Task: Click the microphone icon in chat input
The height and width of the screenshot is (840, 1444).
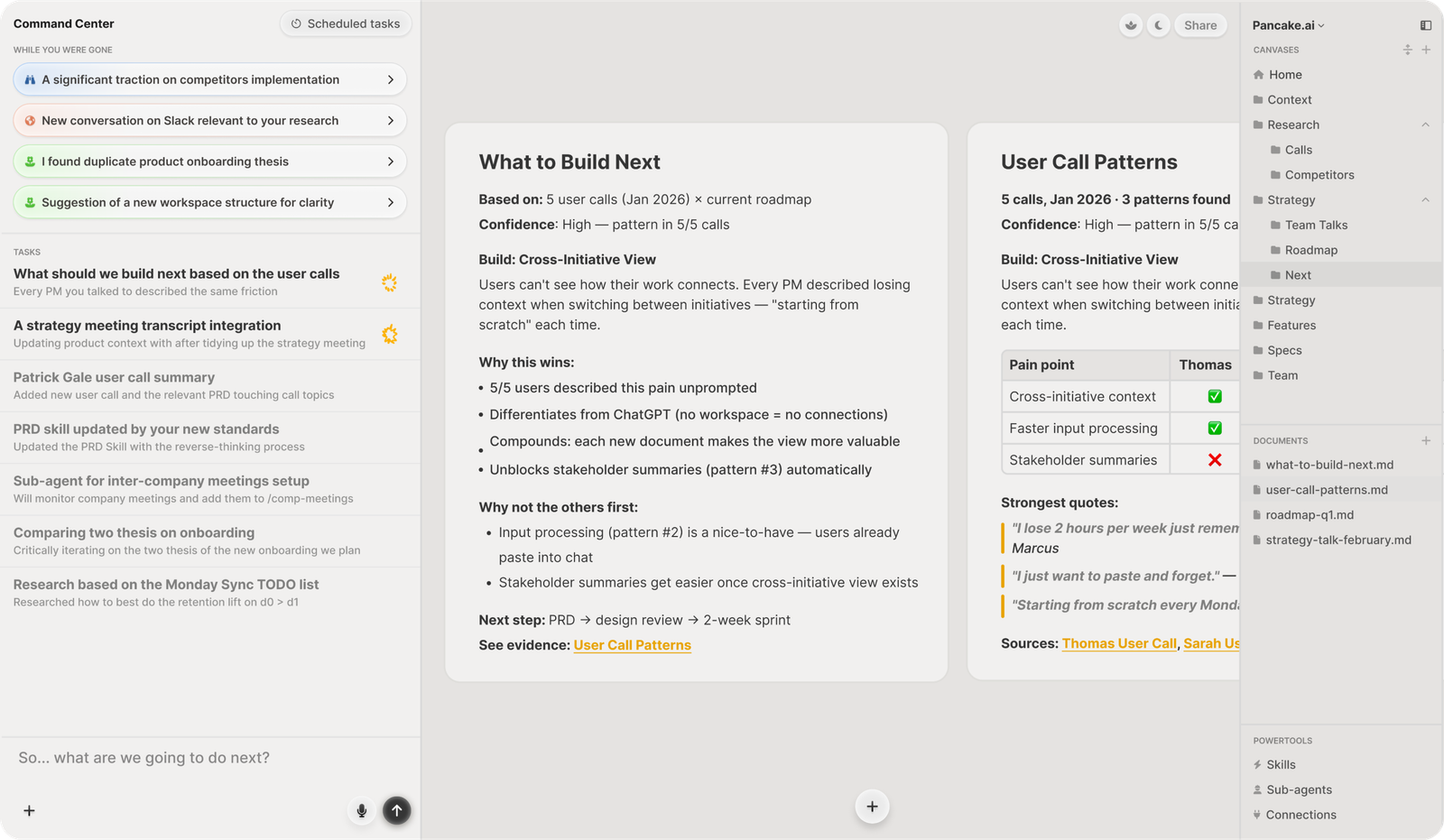Action: [361, 810]
